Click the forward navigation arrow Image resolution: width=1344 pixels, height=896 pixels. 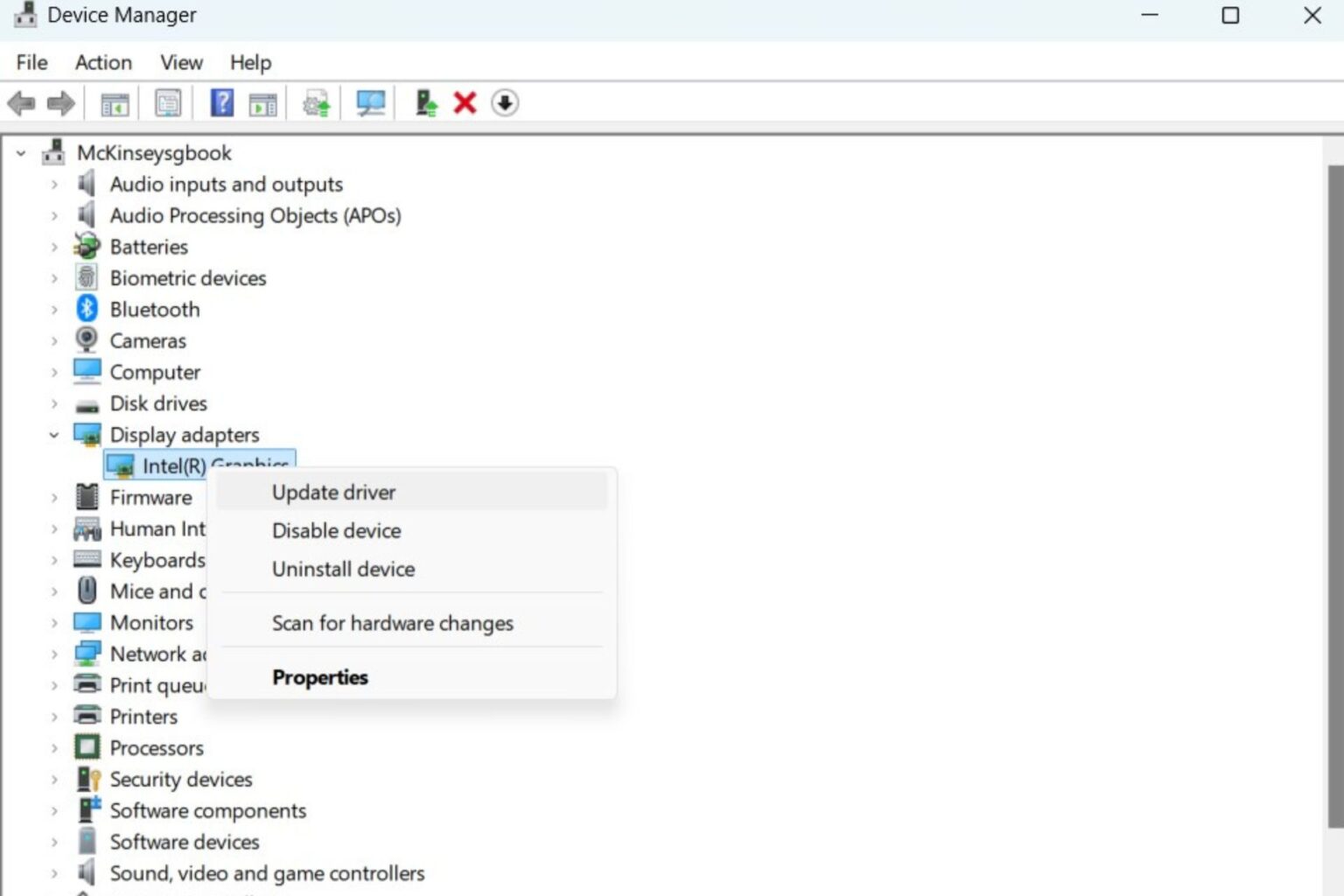point(61,103)
